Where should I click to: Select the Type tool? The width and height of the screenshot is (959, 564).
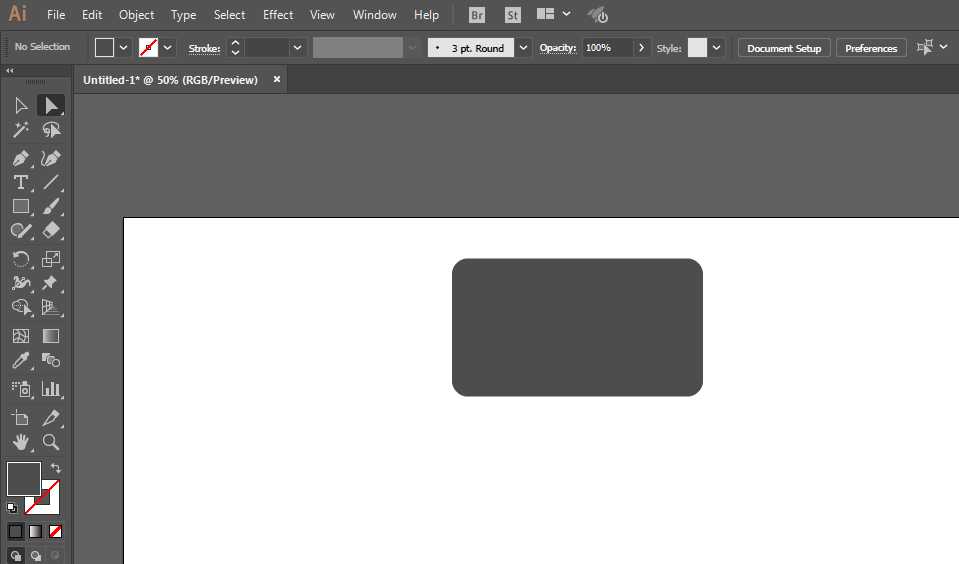click(x=21, y=182)
